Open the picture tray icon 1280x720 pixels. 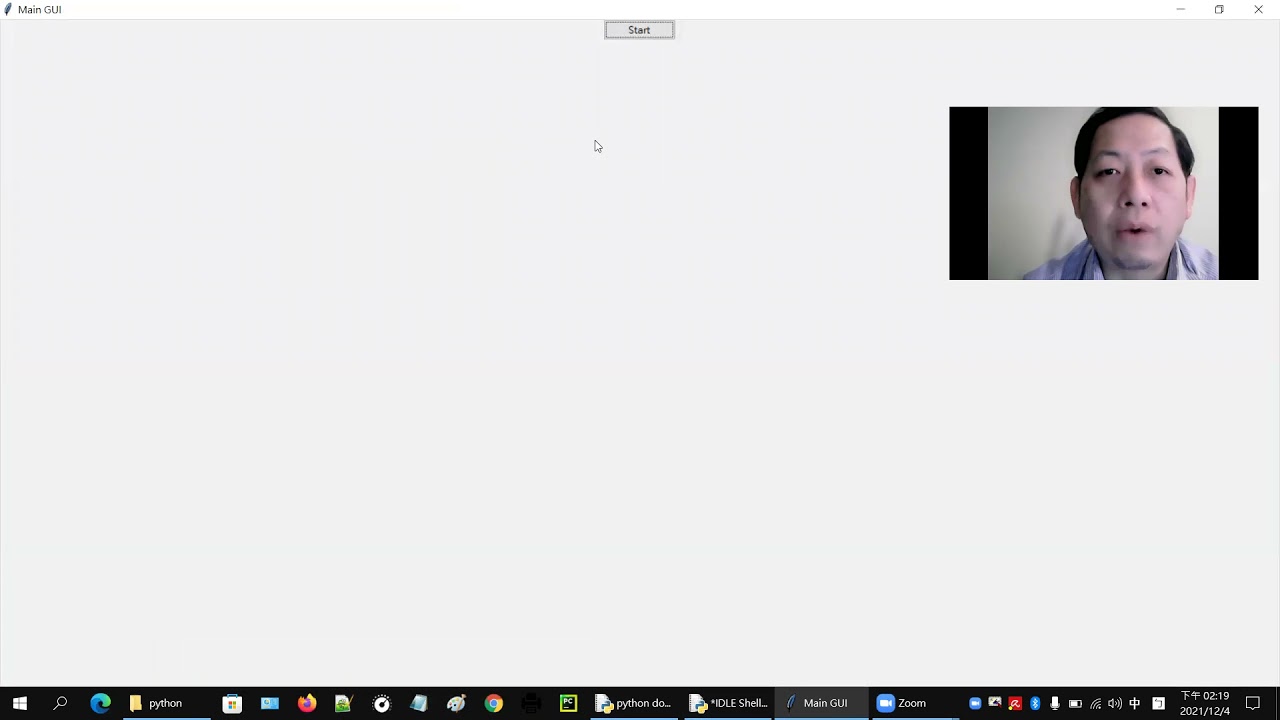(995, 703)
